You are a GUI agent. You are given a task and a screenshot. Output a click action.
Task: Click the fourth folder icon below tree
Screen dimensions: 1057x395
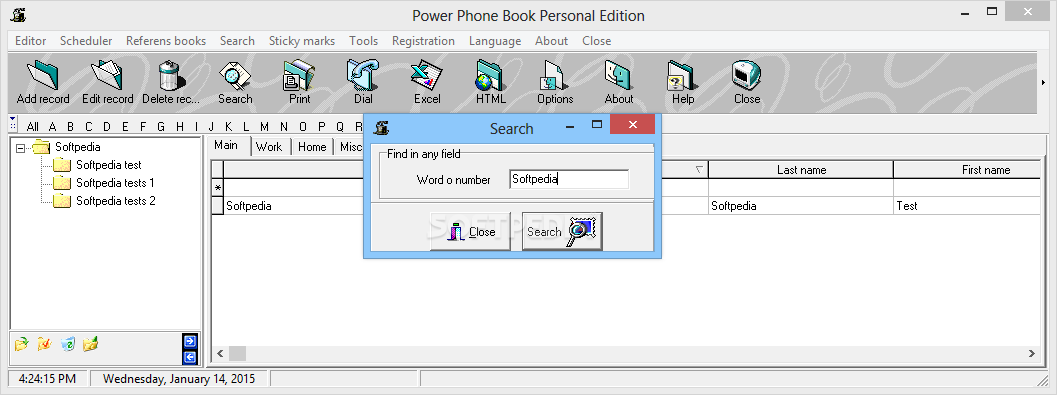click(x=90, y=344)
